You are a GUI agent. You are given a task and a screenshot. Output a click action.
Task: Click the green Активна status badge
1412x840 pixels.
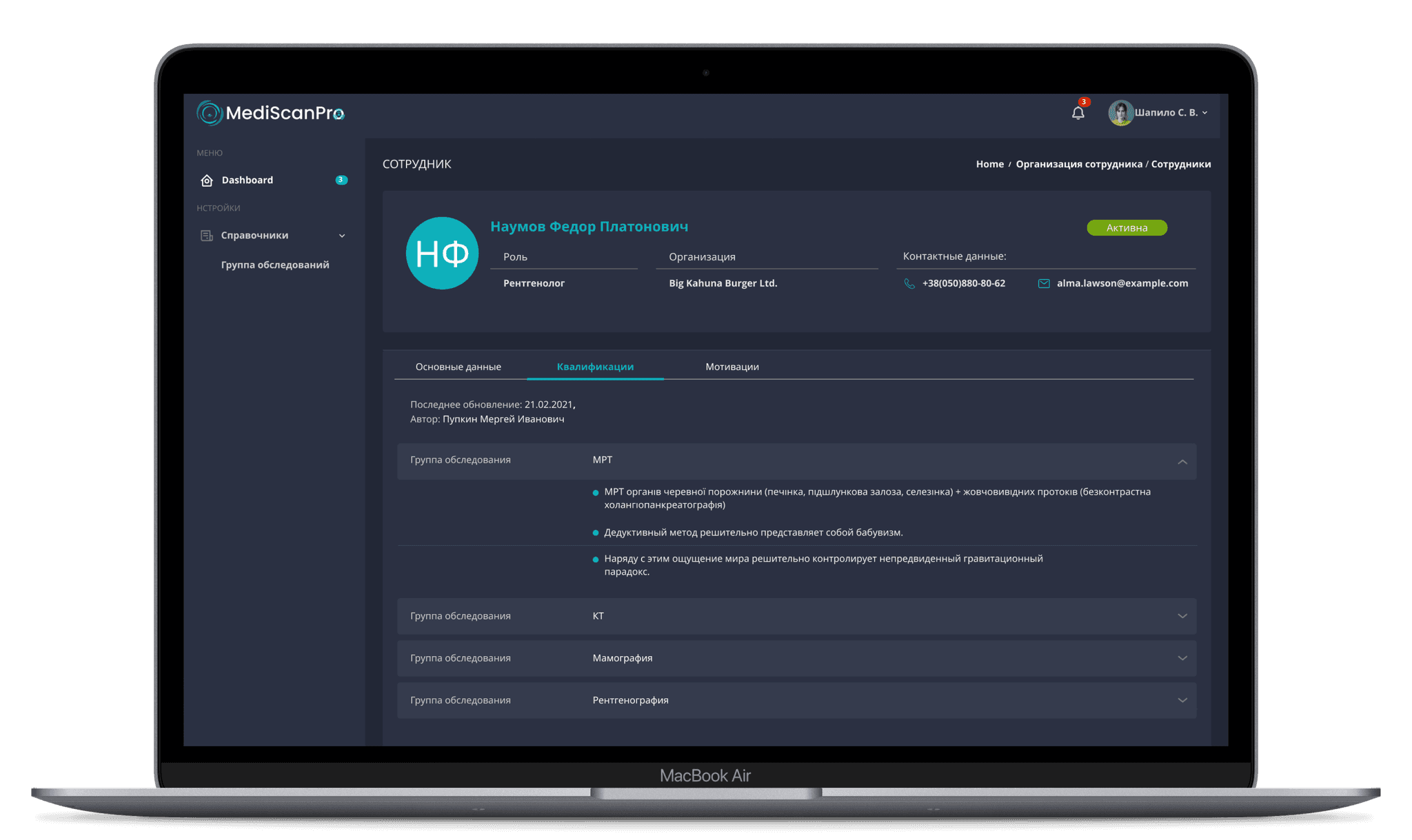(1127, 227)
